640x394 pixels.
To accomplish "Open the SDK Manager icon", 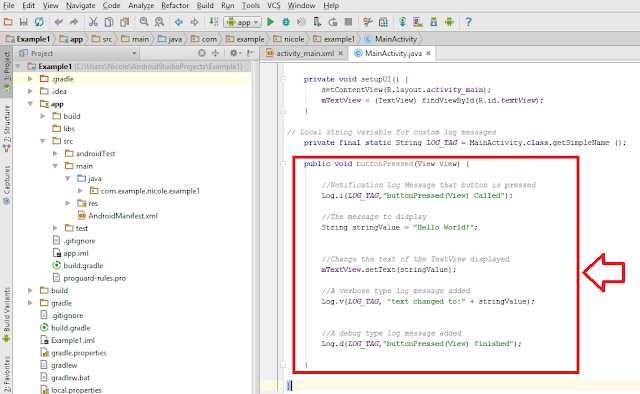I will pos(433,22).
